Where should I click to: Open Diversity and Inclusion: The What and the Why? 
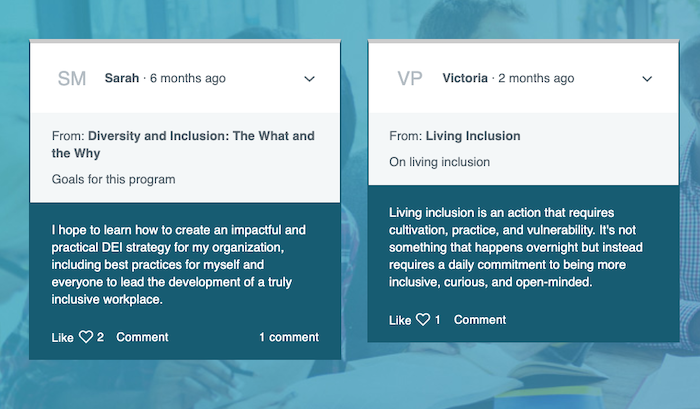point(183,144)
